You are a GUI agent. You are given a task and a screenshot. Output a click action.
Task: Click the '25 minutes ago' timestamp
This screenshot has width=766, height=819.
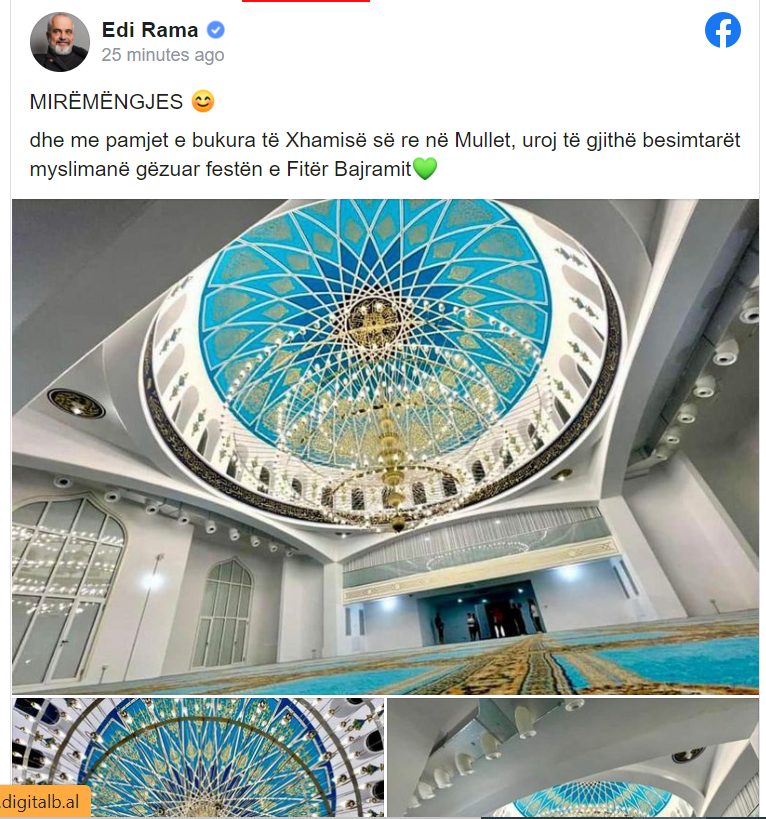pos(163,55)
